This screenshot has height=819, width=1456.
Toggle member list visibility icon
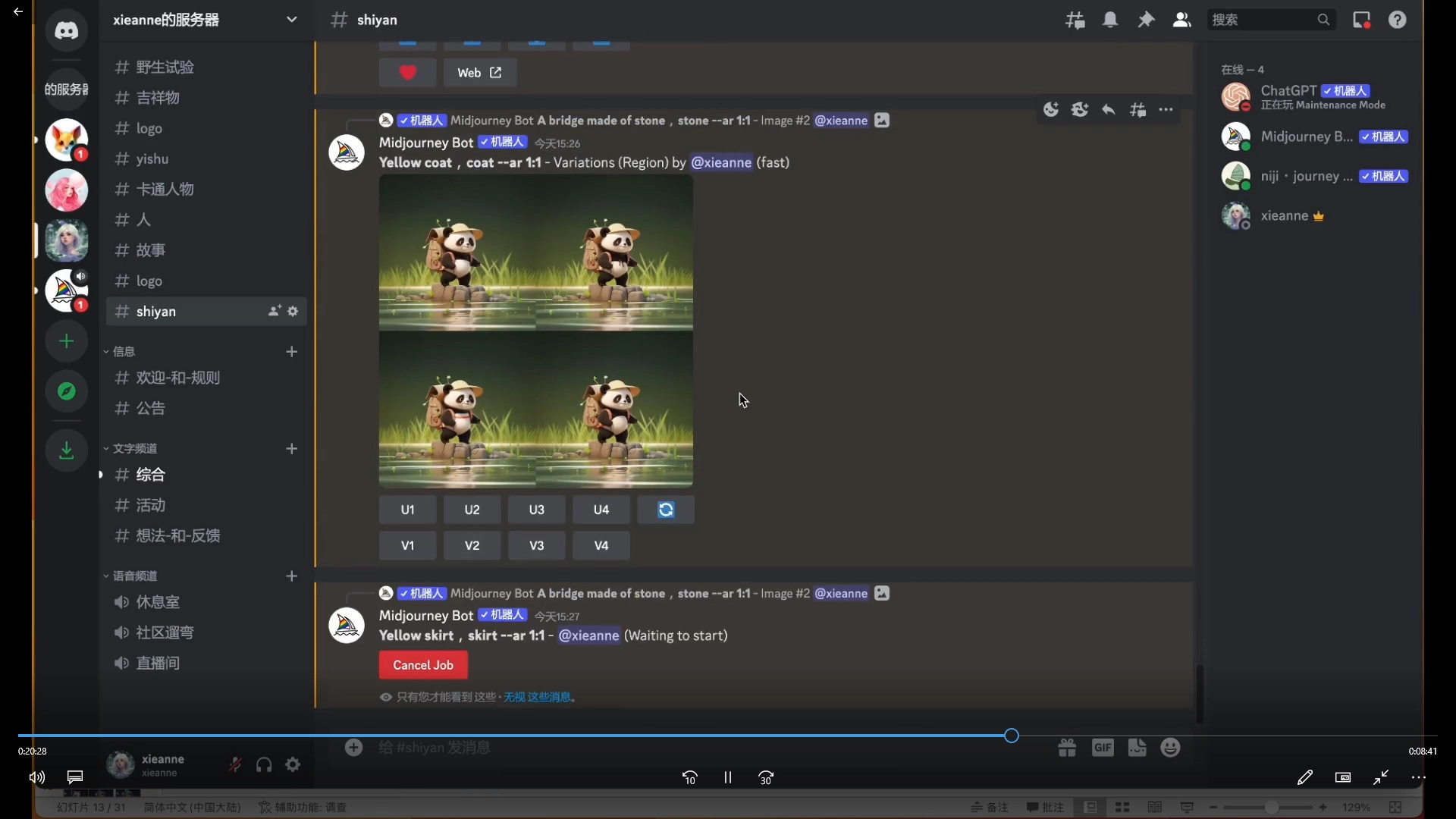pyautogui.click(x=1181, y=20)
